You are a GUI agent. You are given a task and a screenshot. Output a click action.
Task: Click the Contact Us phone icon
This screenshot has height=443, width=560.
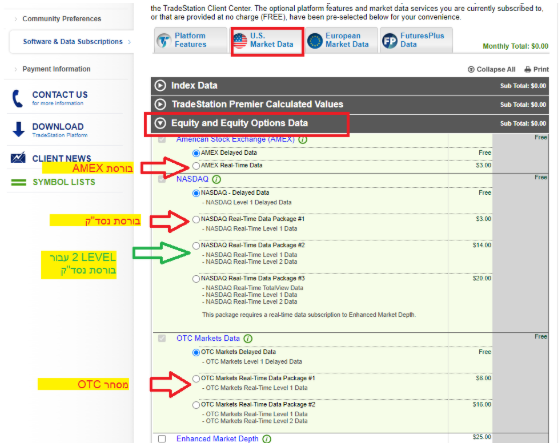pyautogui.click(x=18, y=99)
